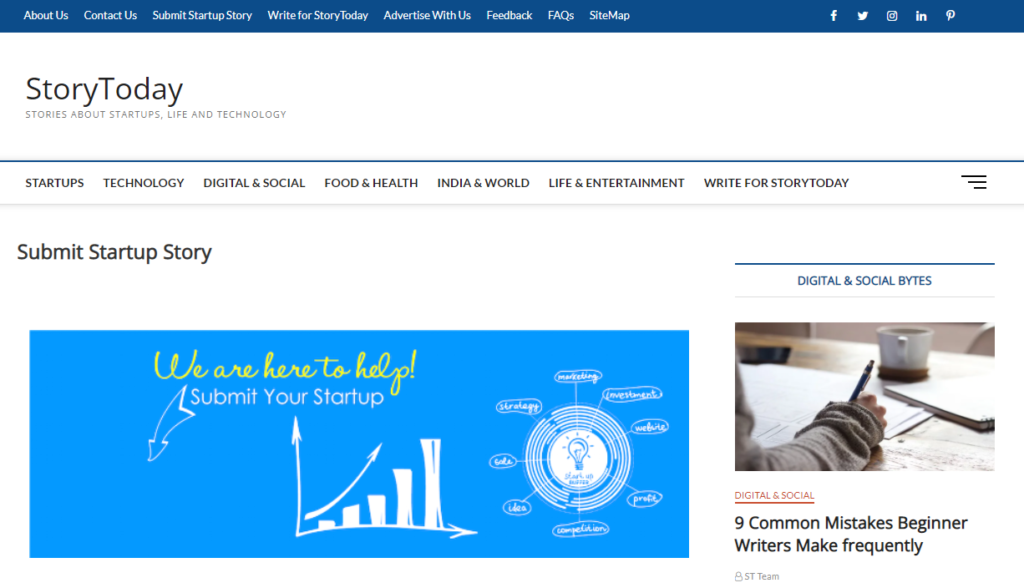Navigate to India & World
Screen dimensions: 1024x588
[483, 183]
